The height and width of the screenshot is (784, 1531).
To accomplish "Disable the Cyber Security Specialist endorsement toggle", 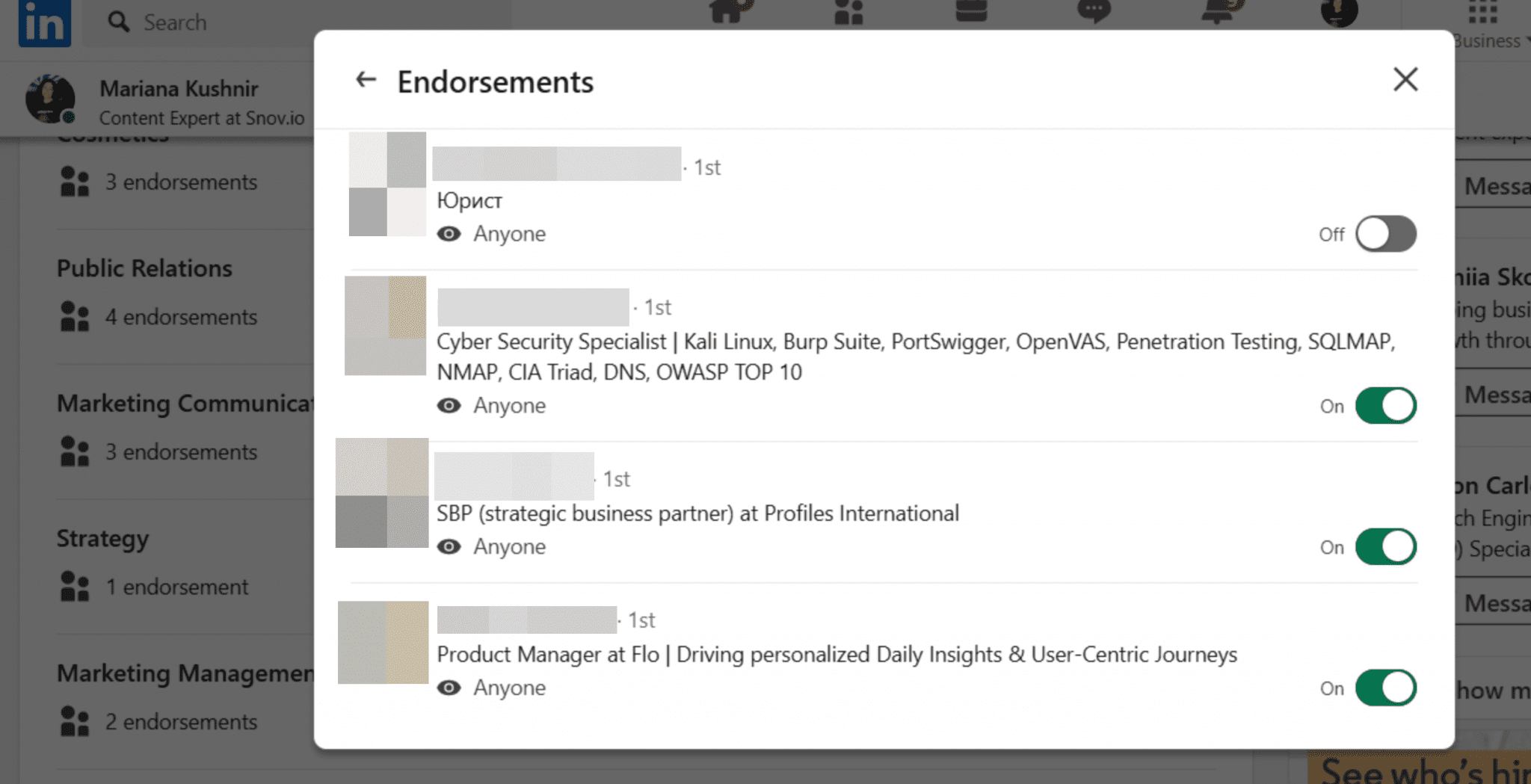I will click(x=1386, y=405).
